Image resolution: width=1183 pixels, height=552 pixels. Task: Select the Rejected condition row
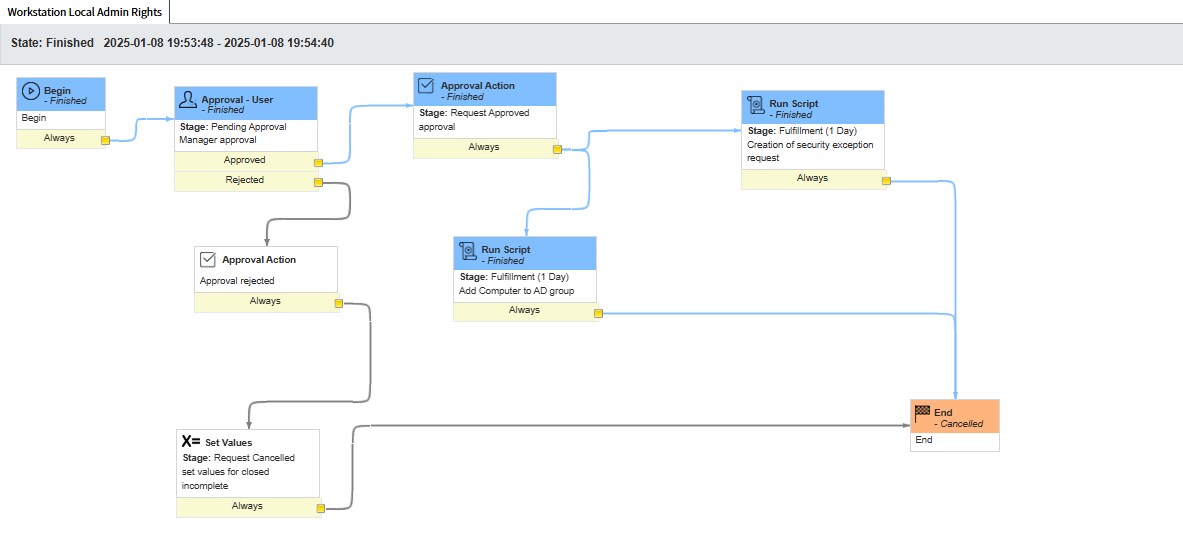246,180
